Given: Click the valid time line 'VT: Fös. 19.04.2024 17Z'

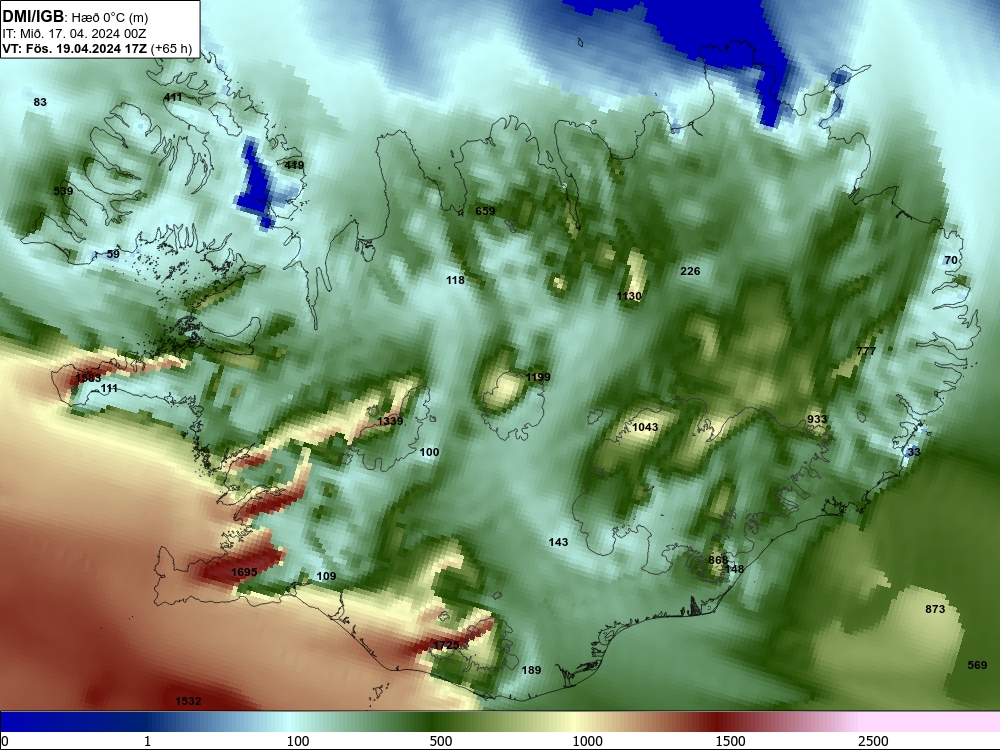Looking at the screenshot, I should tap(74, 49).
